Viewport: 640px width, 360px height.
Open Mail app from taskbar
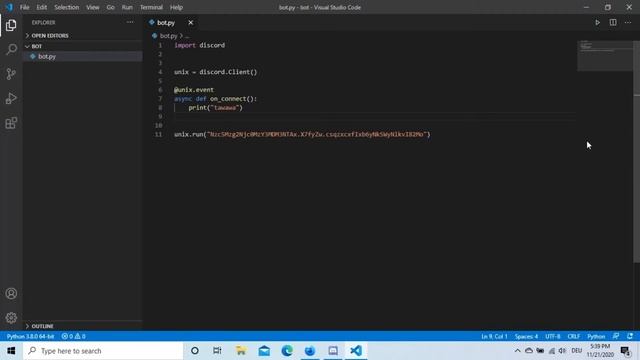coord(264,351)
